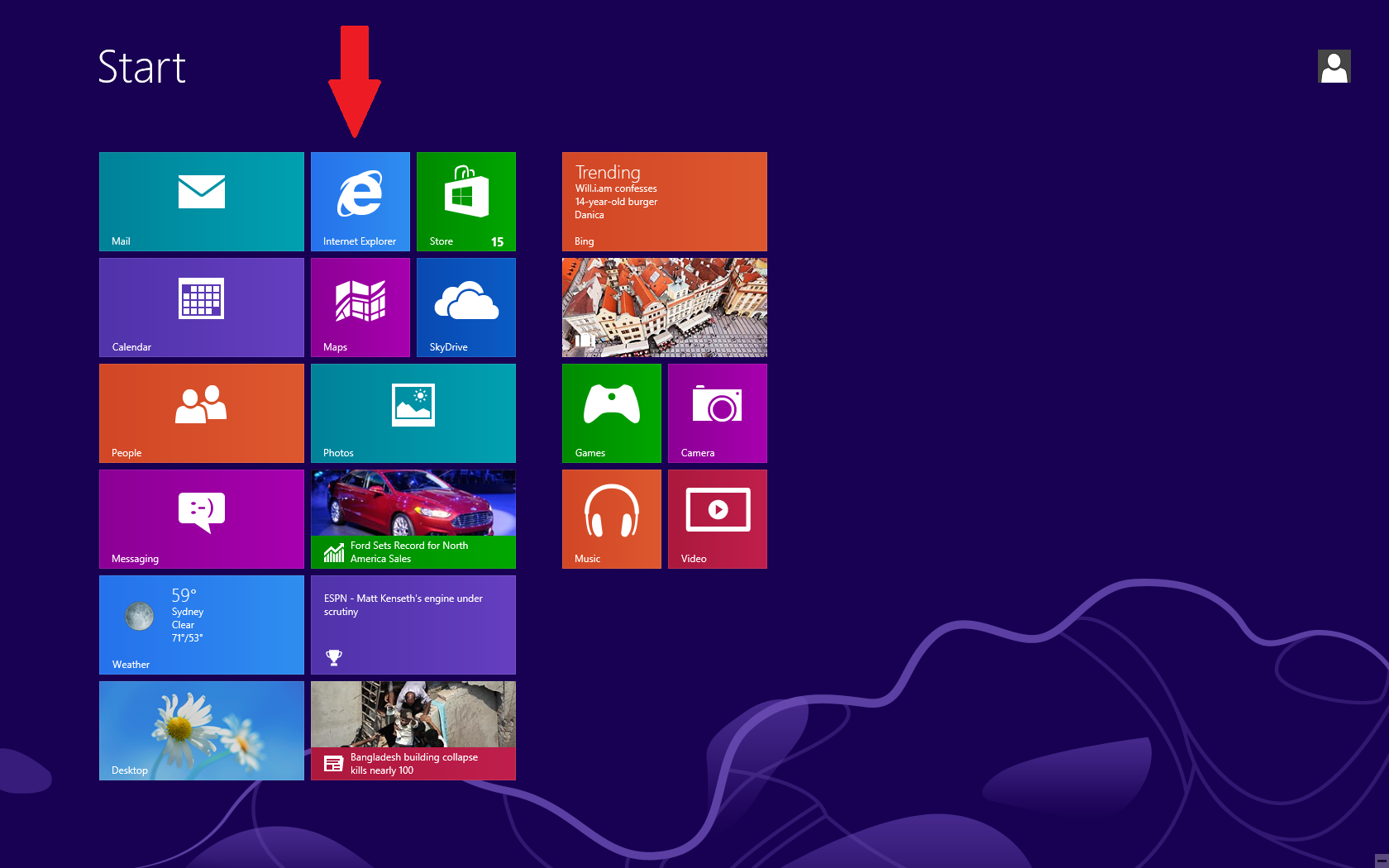The width and height of the screenshot is (1389, 868).
Task: Launch the Maps tile
Action: [360, 307]
